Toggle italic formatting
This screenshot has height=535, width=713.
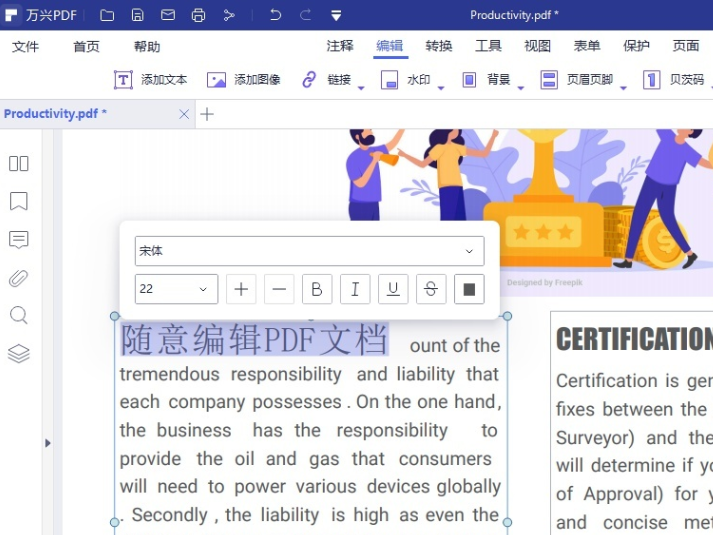[x=355, y=289]
